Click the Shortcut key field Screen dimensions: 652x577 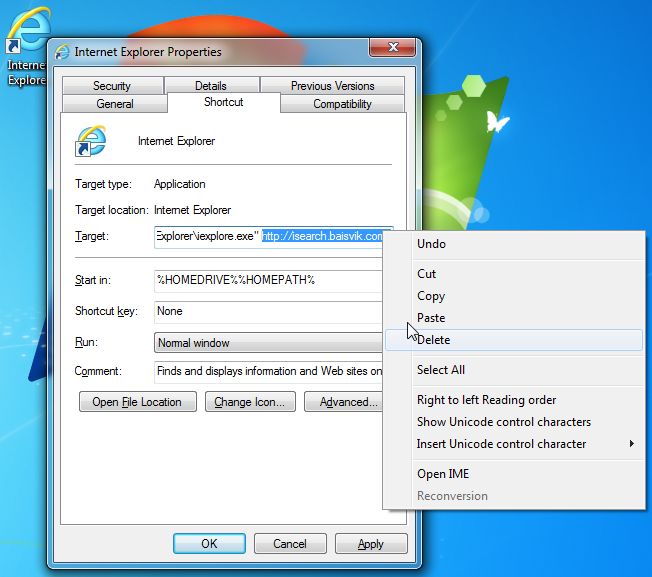[269, 312]
